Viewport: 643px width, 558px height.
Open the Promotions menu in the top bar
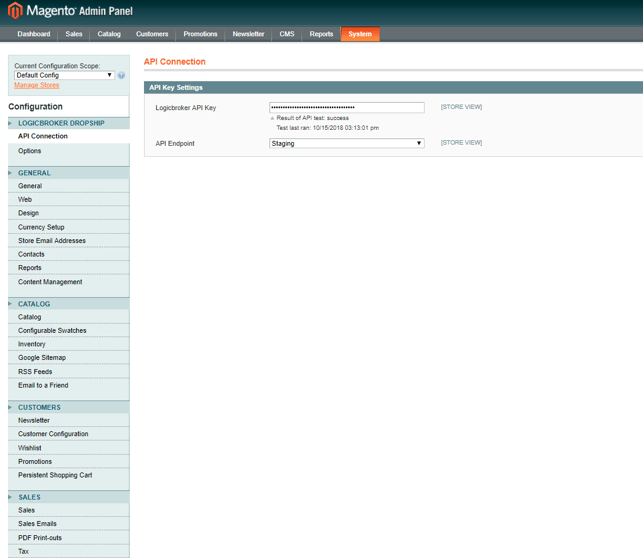[x=200, y=34]
